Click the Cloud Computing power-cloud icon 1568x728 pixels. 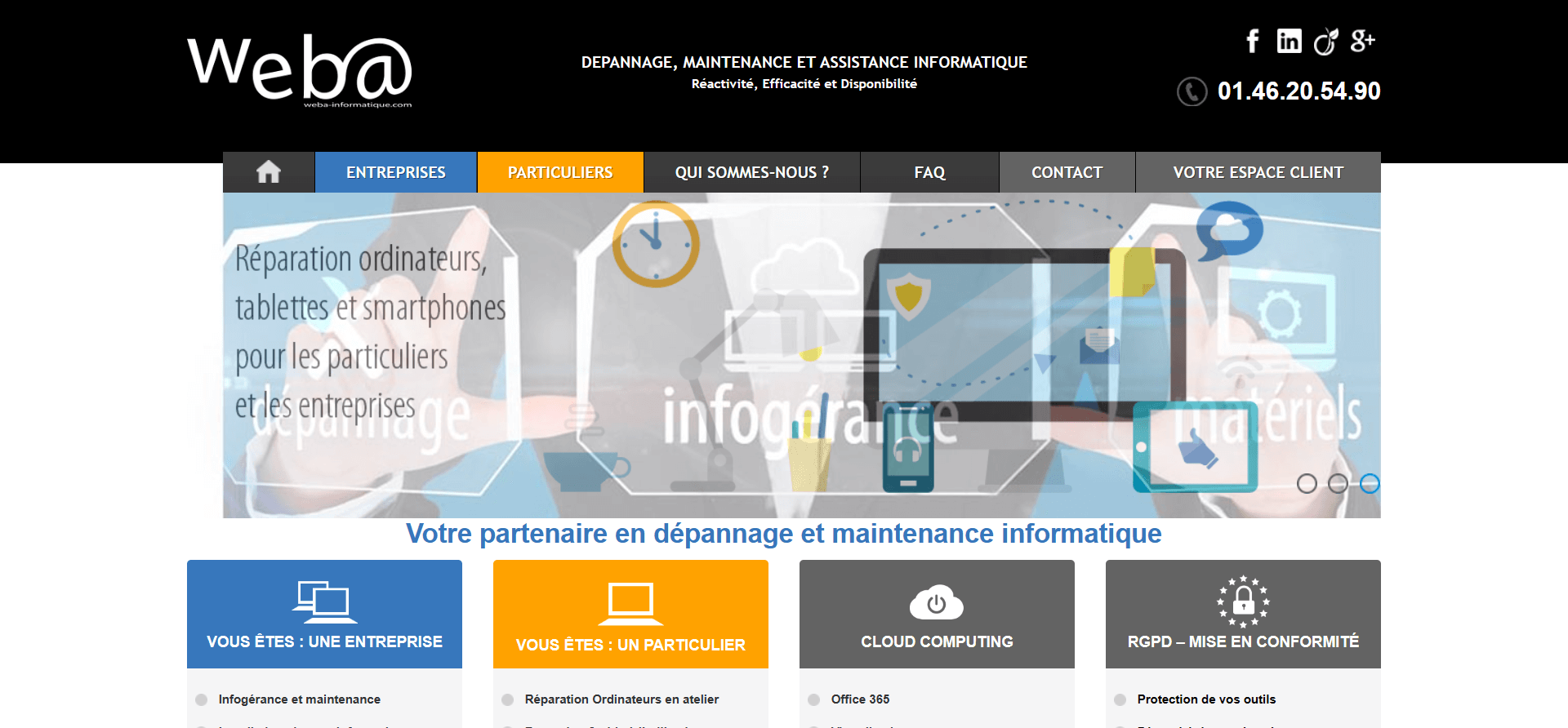937,603
